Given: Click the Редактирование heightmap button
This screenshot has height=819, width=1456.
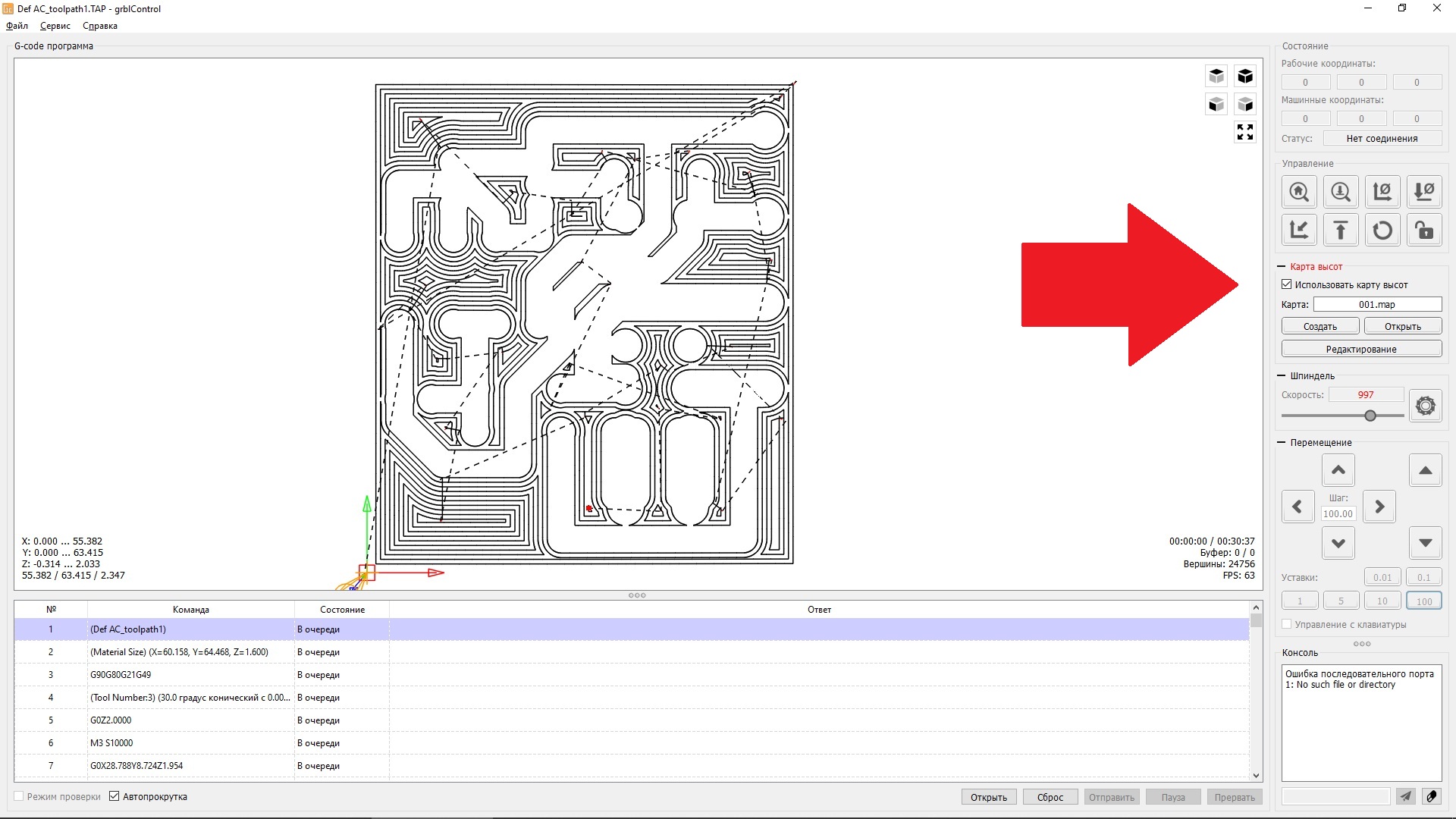Looking at the screenshot, I should coord(1361,349).
